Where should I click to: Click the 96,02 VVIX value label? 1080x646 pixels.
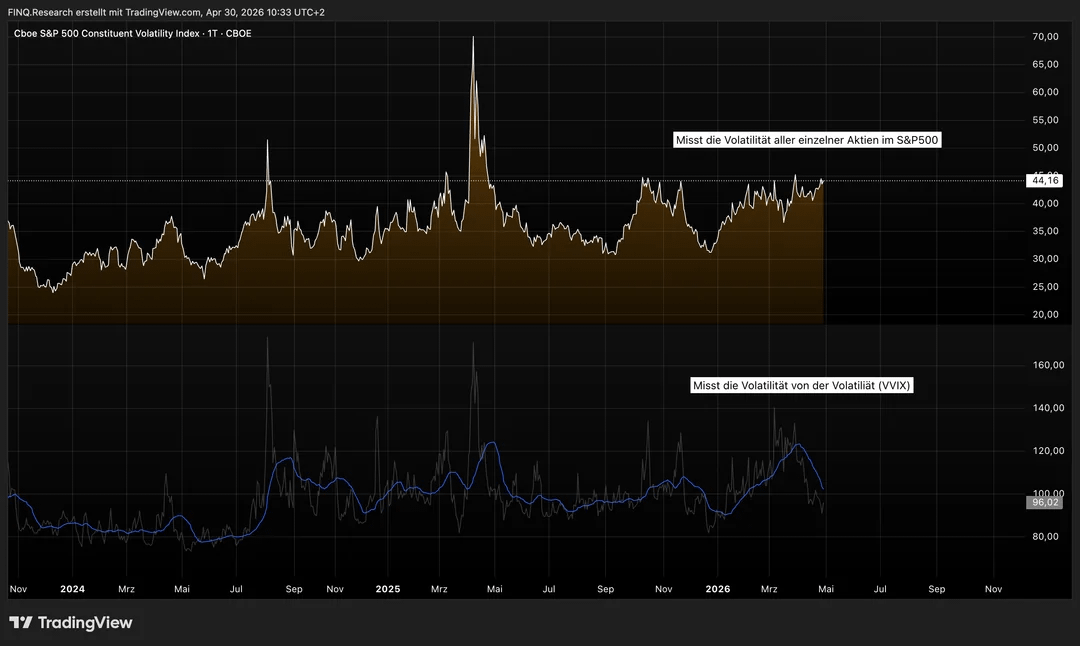(1045, 502)
